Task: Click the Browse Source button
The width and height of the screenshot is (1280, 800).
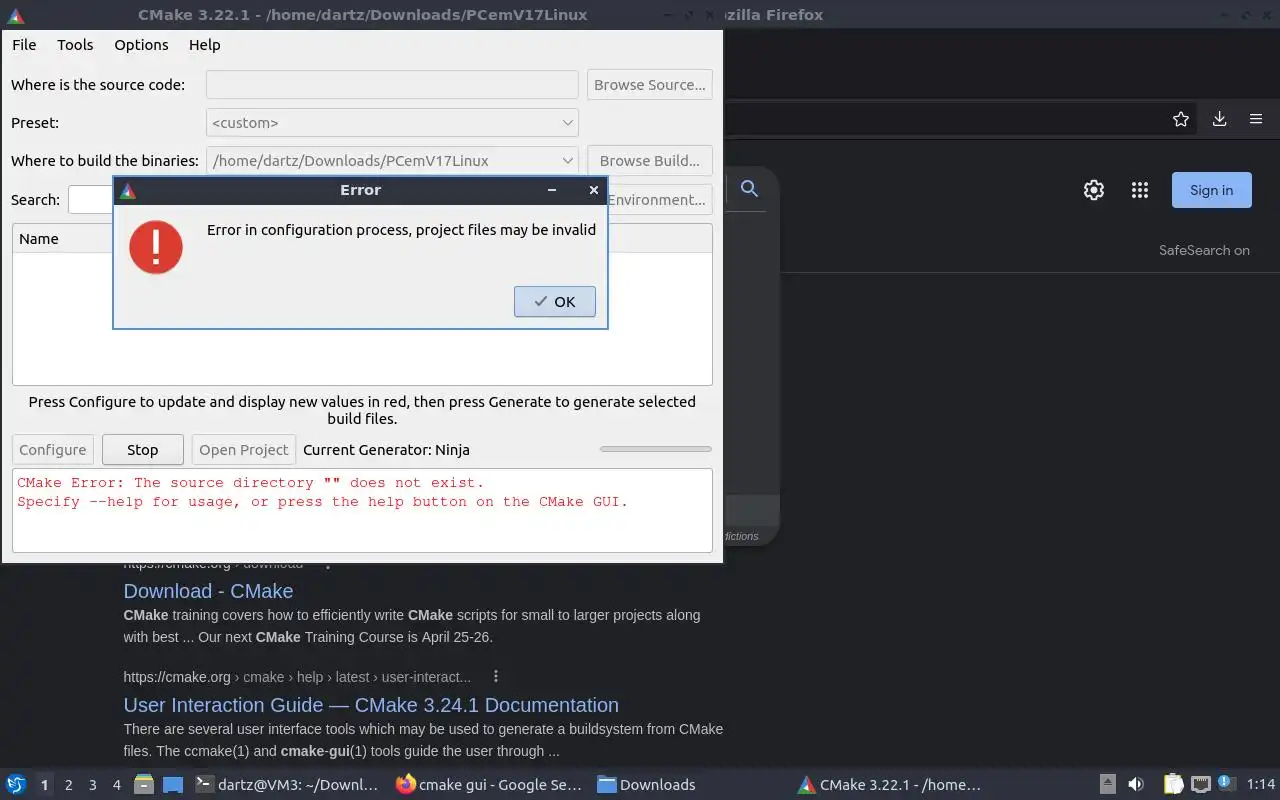Action: coord(650,85)
